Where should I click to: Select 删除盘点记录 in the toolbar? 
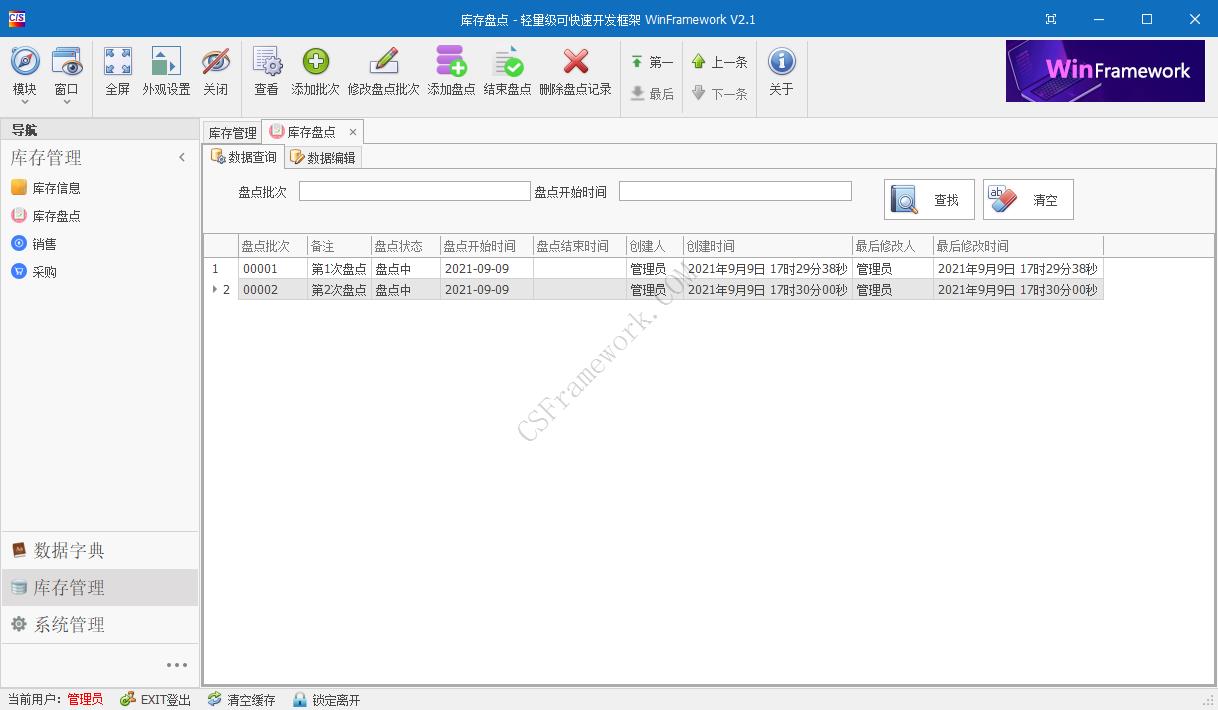pos(575,70)
